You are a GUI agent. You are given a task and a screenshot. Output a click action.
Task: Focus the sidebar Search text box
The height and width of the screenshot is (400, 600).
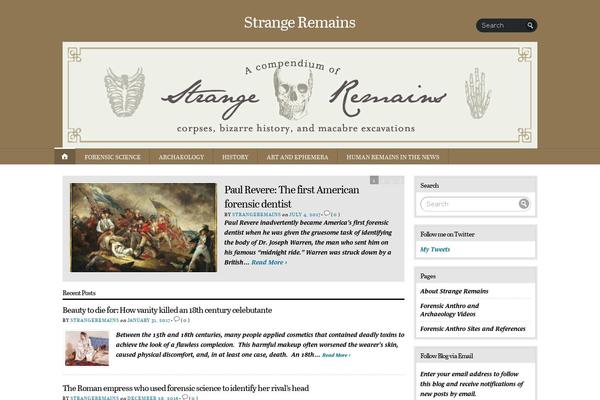pyautogui.click(x=471, y=204)
